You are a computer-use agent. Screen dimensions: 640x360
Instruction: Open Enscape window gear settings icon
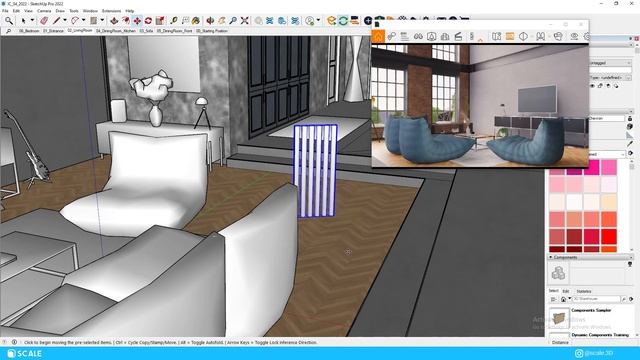[x=587, y=36]
